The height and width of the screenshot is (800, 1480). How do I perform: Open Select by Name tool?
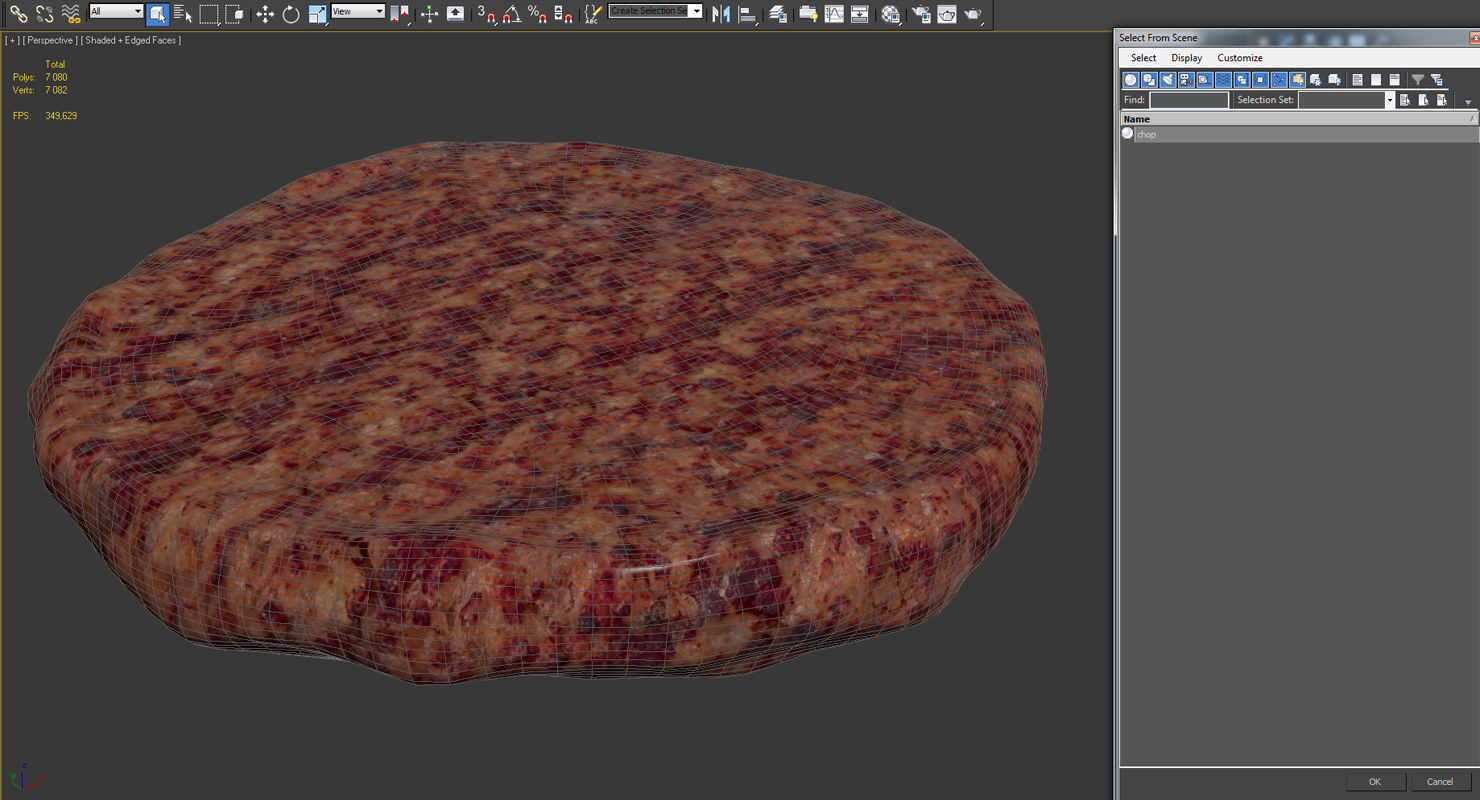(183, 14)
